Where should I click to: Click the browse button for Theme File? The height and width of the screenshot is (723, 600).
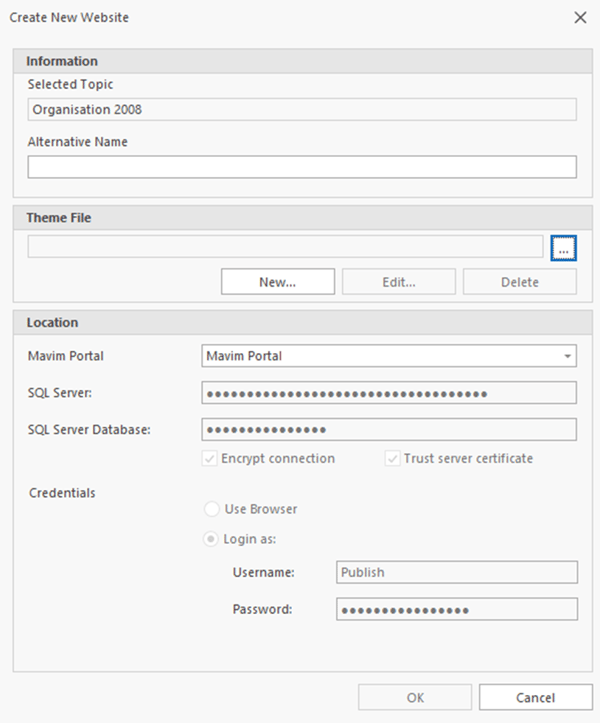tap(564, 247)
